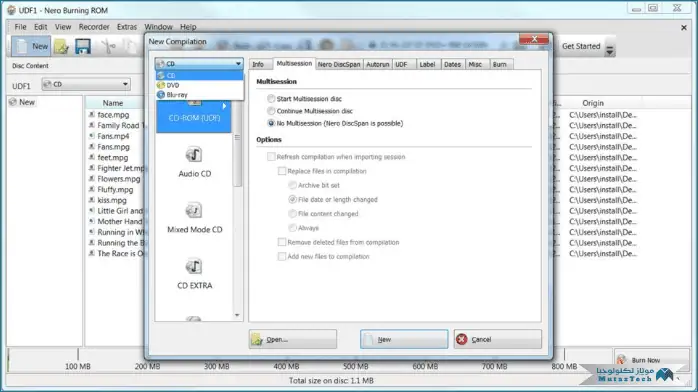Close the inner document with the X
The image size is (698, 392).
[x=684, y=28]
